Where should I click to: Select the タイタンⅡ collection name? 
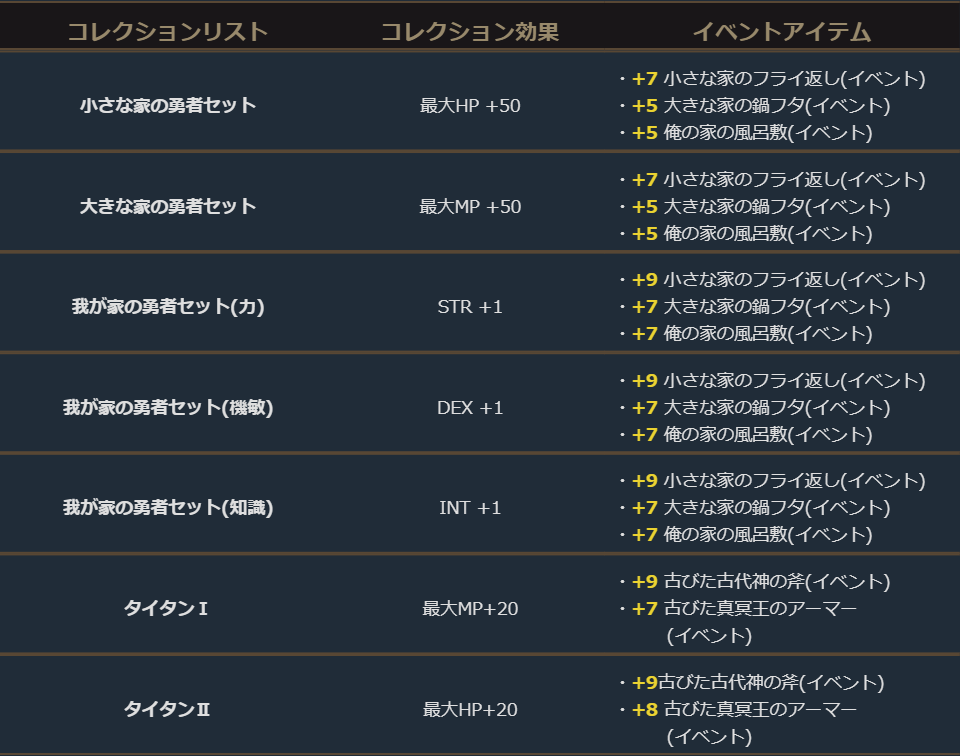pos(168,709)
